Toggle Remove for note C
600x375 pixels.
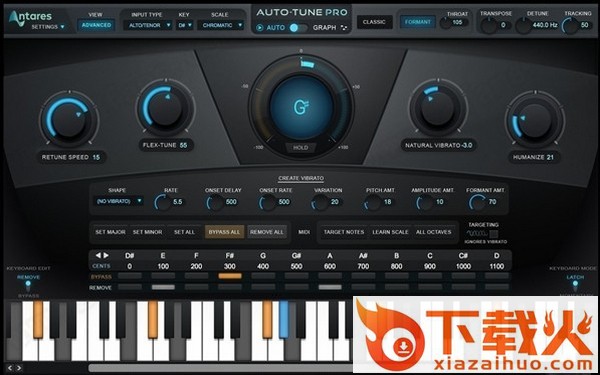[430, 287]
